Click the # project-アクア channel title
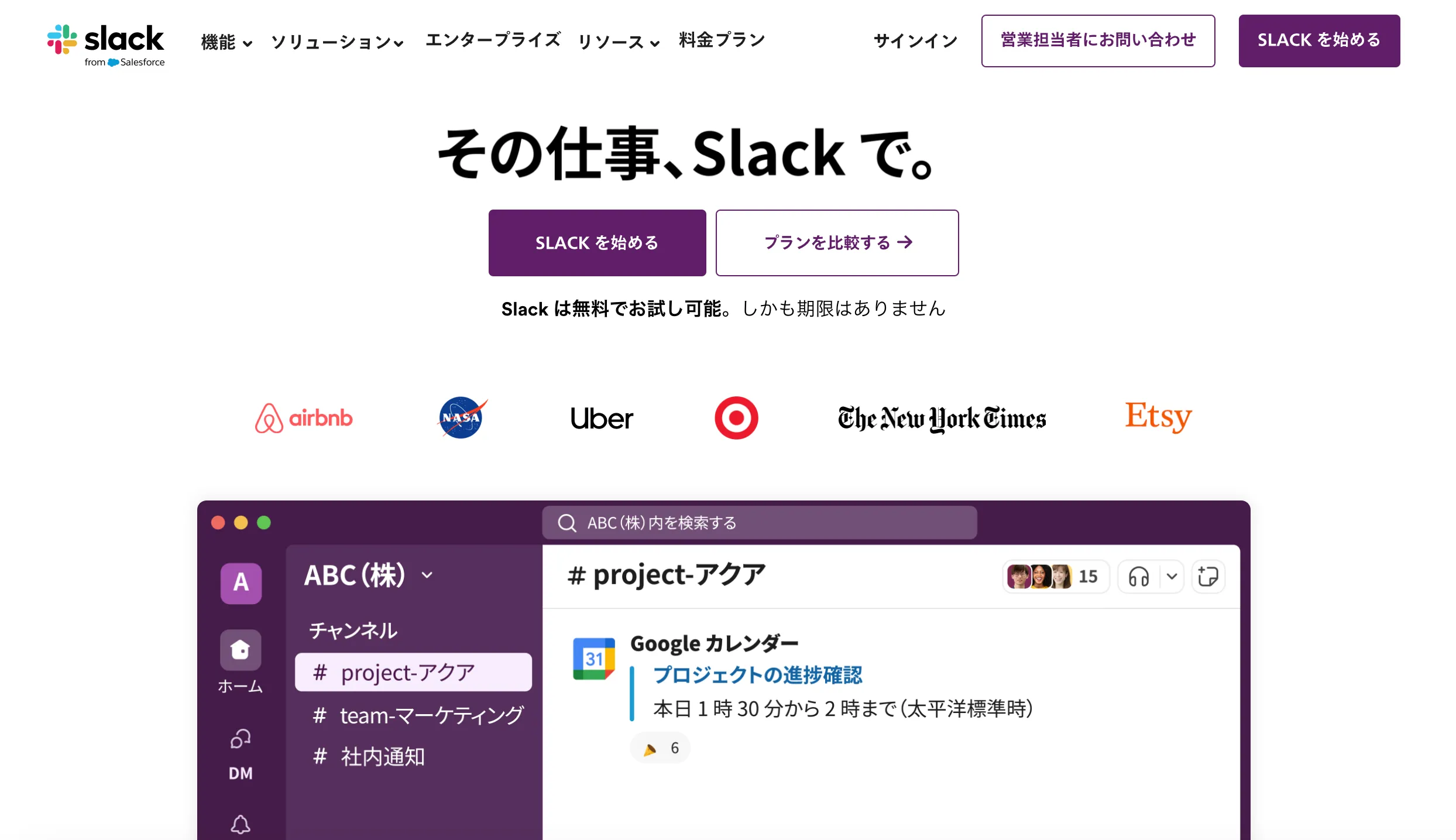Viewport: 1456px width, 840px height. tap(666, 575)
